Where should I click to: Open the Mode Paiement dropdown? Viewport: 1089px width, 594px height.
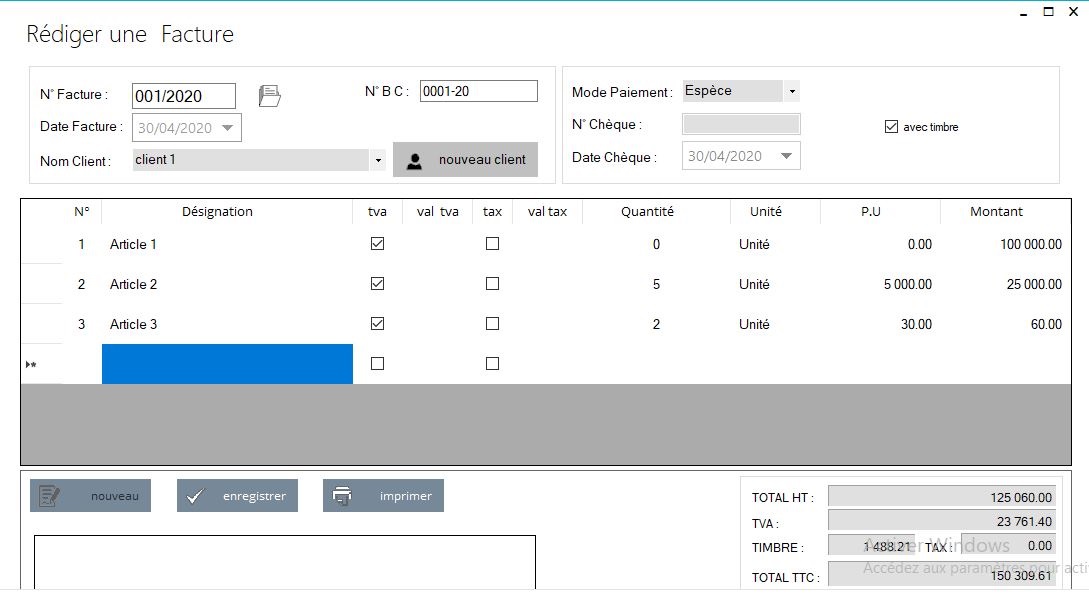(x=792, y=91)
